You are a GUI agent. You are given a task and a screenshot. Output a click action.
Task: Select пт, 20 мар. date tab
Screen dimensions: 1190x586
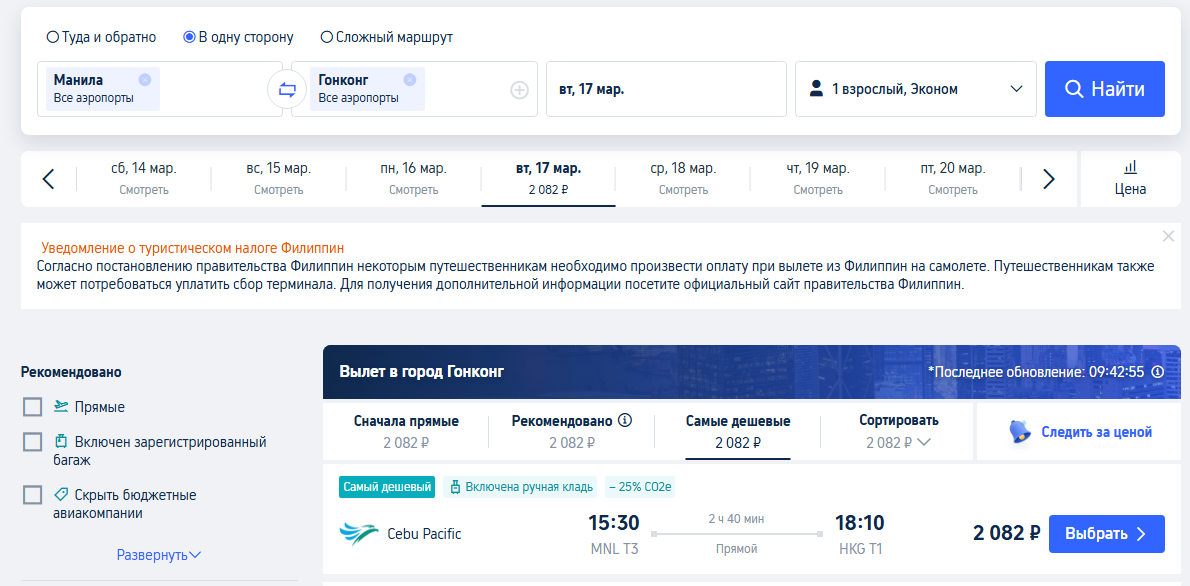[952, 178]
